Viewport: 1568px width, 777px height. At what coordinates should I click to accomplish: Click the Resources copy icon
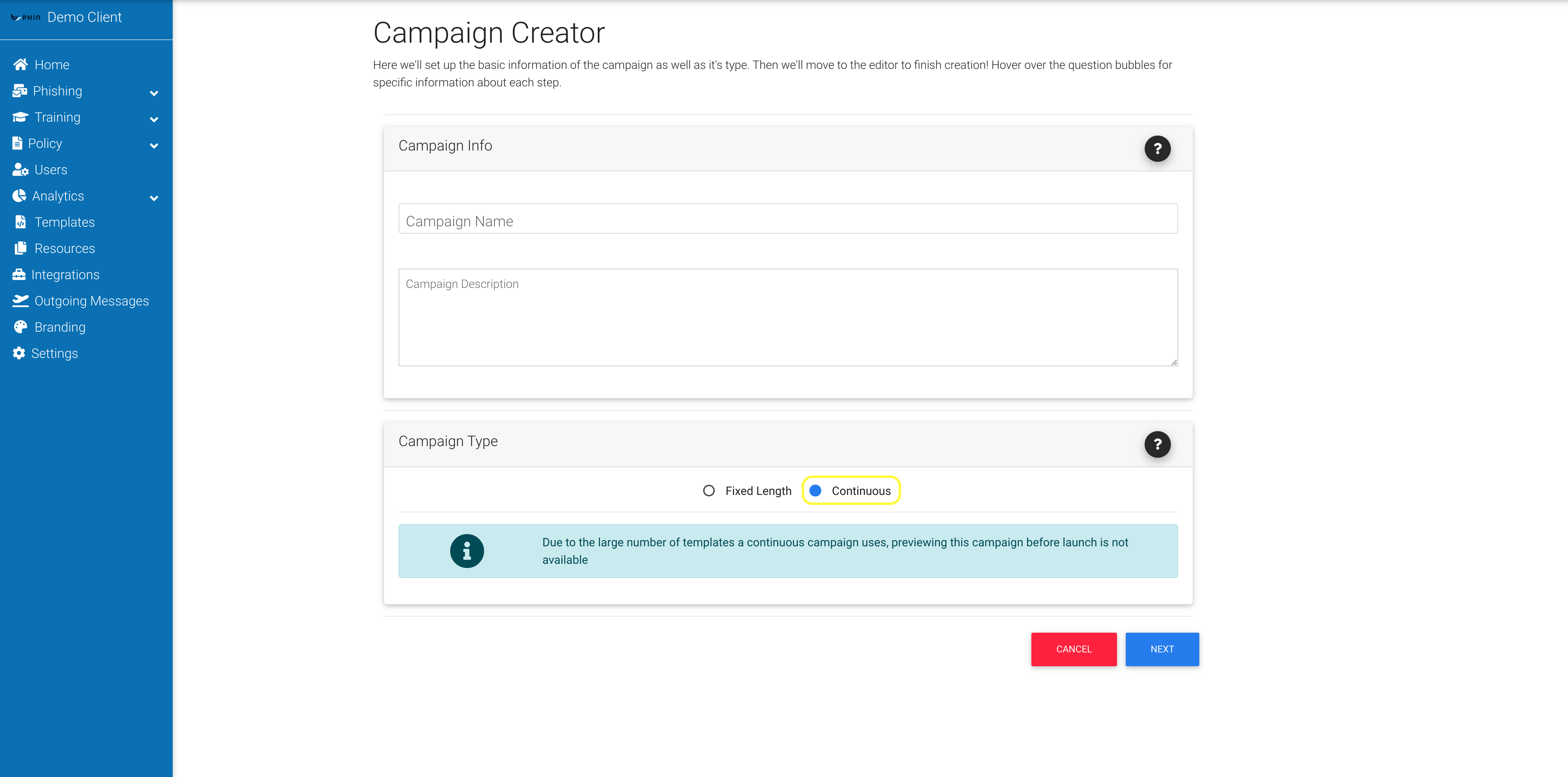20,248
